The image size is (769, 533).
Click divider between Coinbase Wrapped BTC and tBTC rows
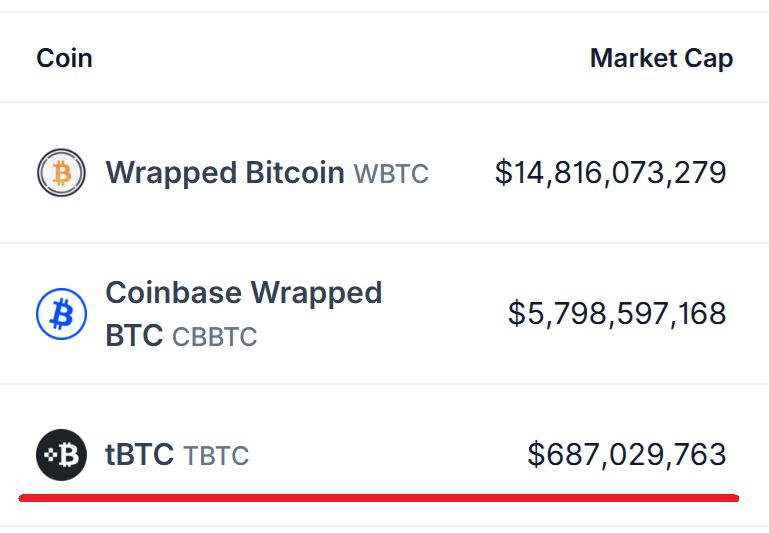(x=384, y=384)
